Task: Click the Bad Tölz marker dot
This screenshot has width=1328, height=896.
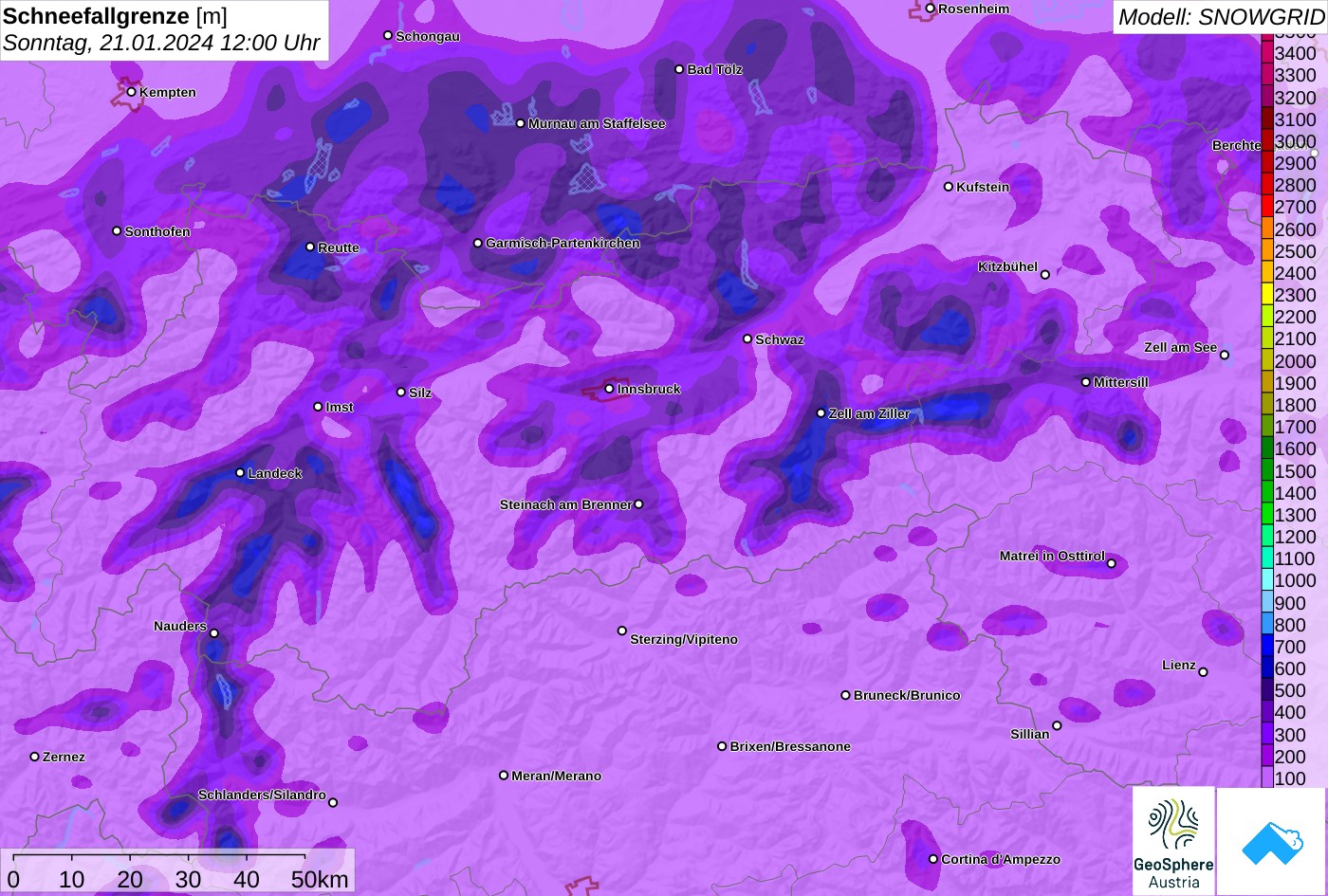Action: point(679,69)
